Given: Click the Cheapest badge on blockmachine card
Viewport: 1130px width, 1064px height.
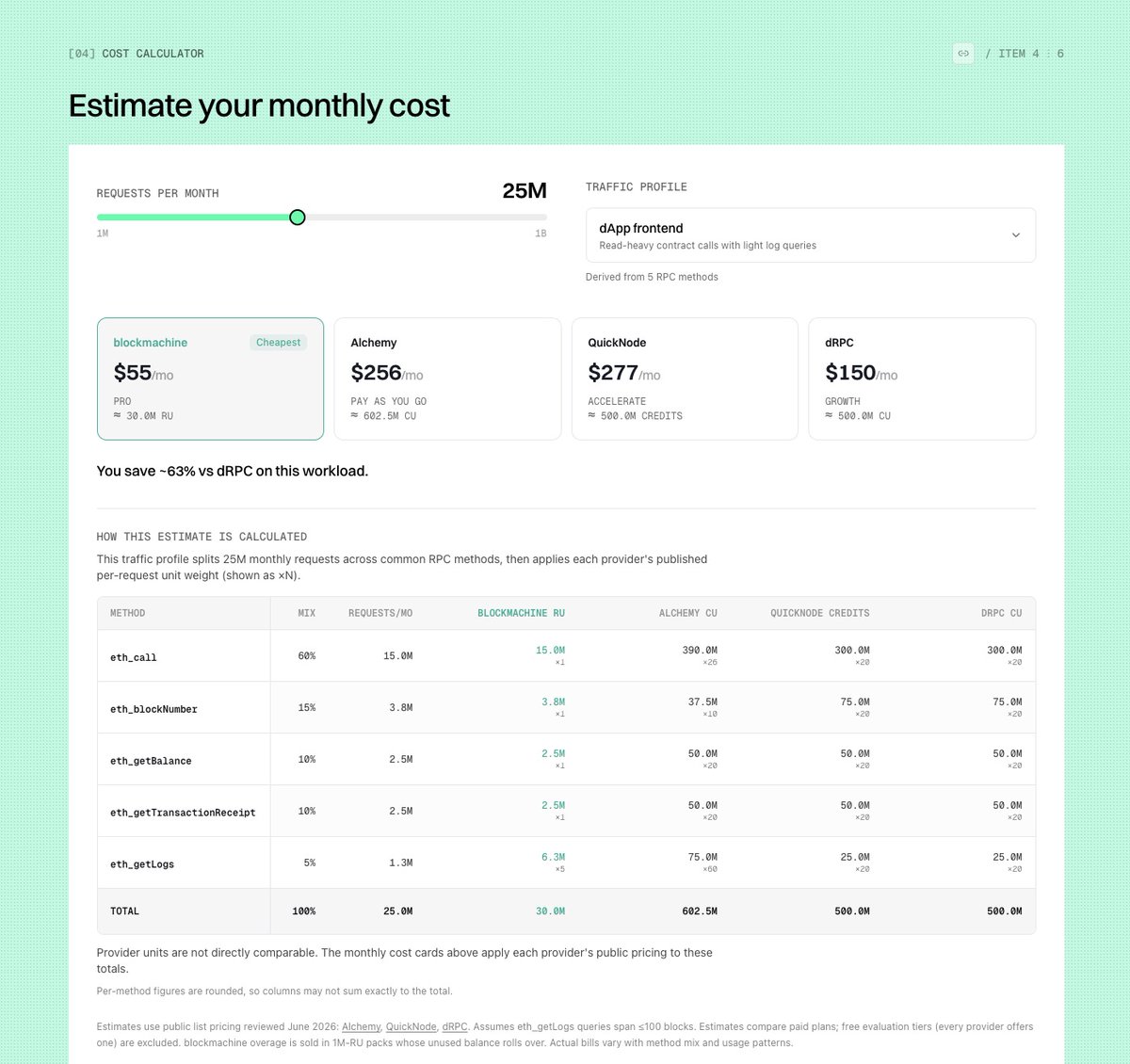Looking at the screenshot, I should pos(279,343).
